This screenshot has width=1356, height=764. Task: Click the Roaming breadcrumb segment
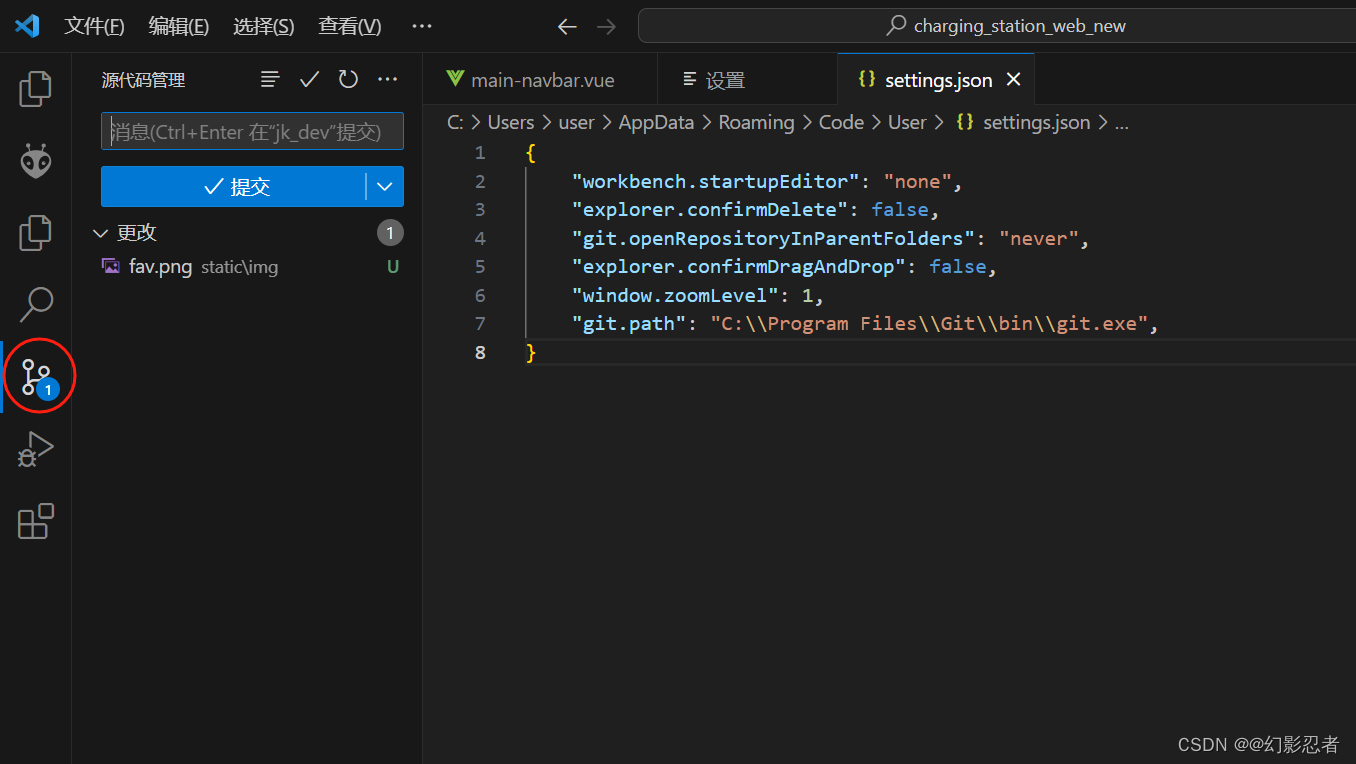pyautogui.click(x=756, y=122)
